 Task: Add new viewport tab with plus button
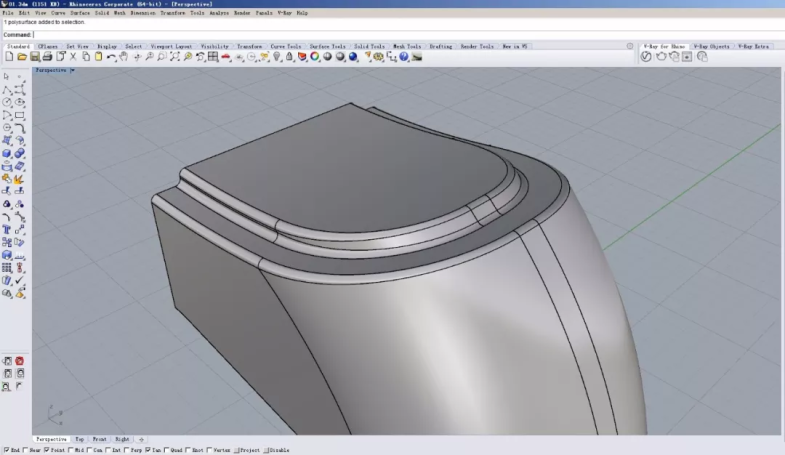pos(141,439)
